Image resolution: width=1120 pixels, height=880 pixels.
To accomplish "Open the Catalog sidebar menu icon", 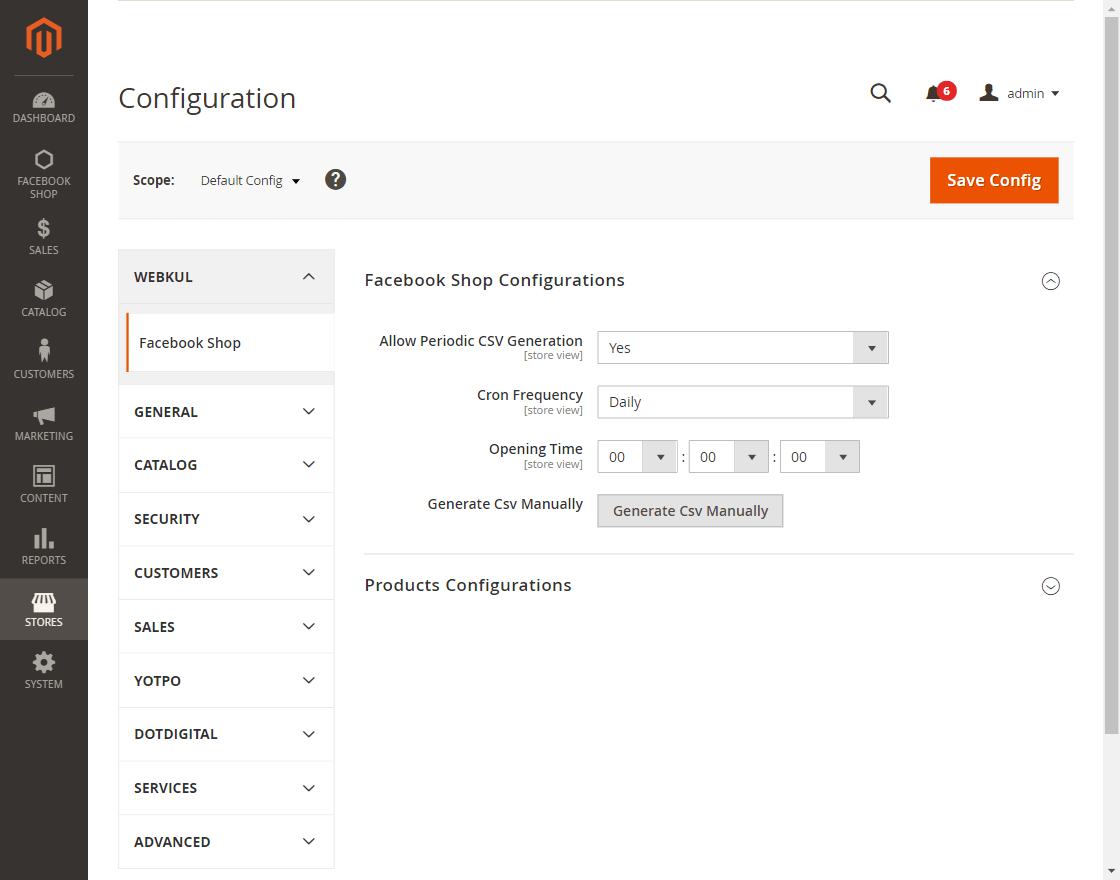I will (x=44, y=290).
